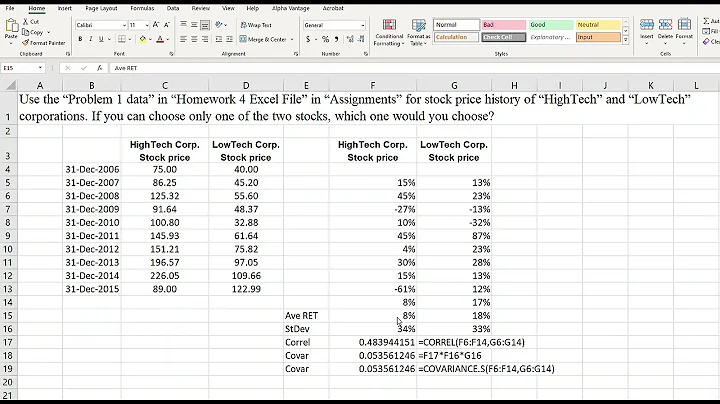The height and width of the screenshot is (404, 720).
Task: Apply Accounting dollar number format
Action: pos(308,39)
